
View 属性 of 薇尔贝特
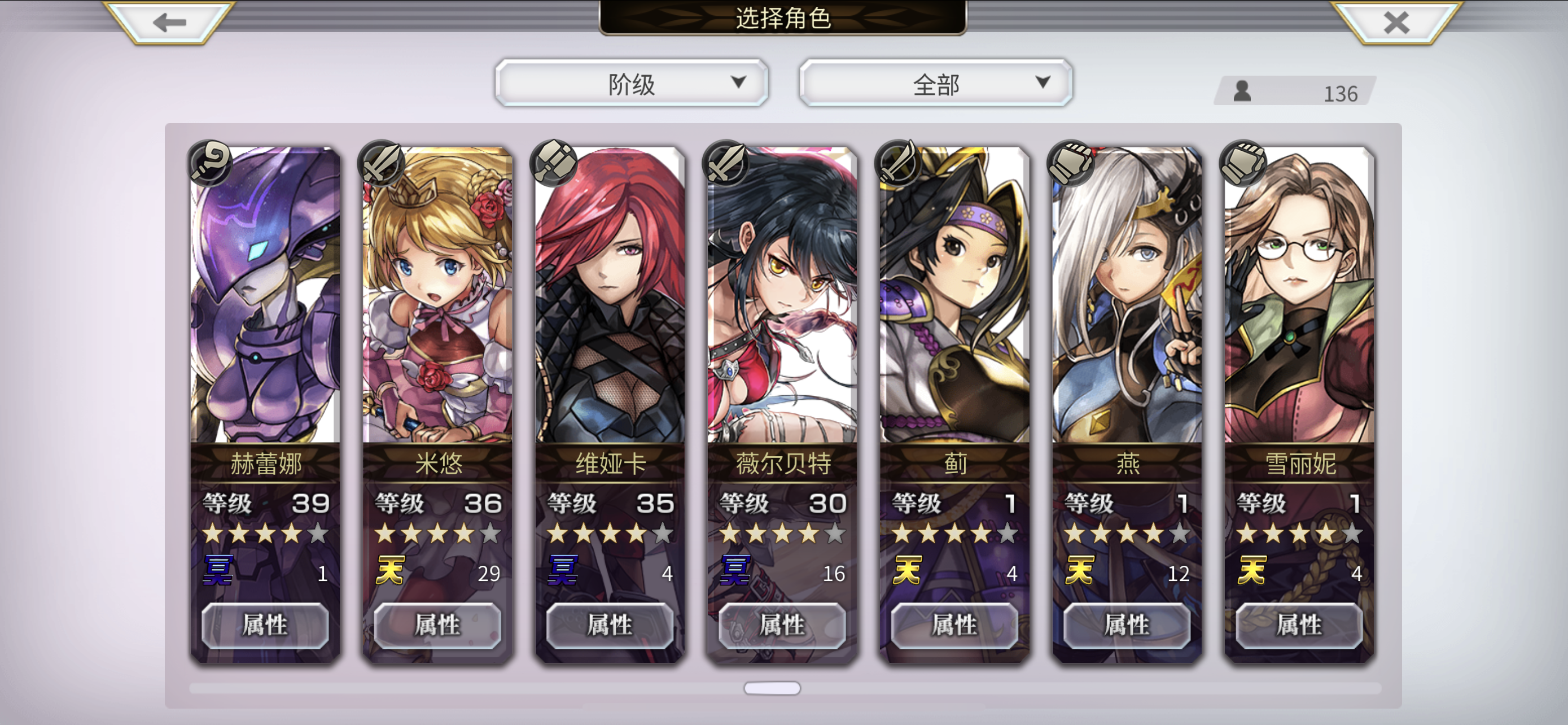click(782, 625)
